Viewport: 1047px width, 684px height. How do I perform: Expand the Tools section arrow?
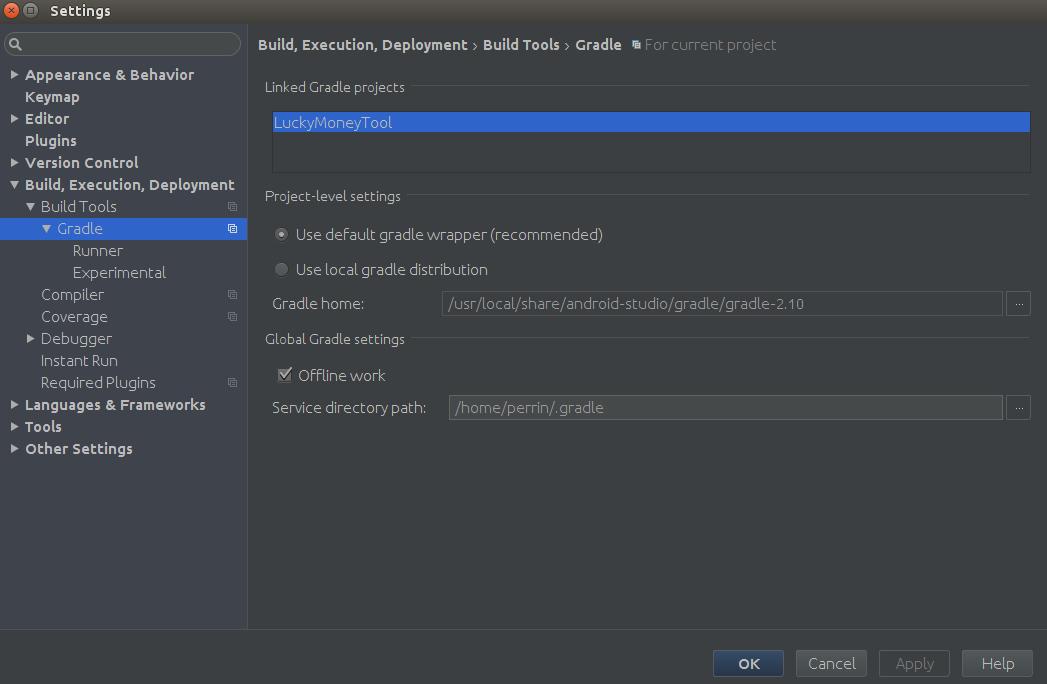pyautogui.click(x=14, y=427)
